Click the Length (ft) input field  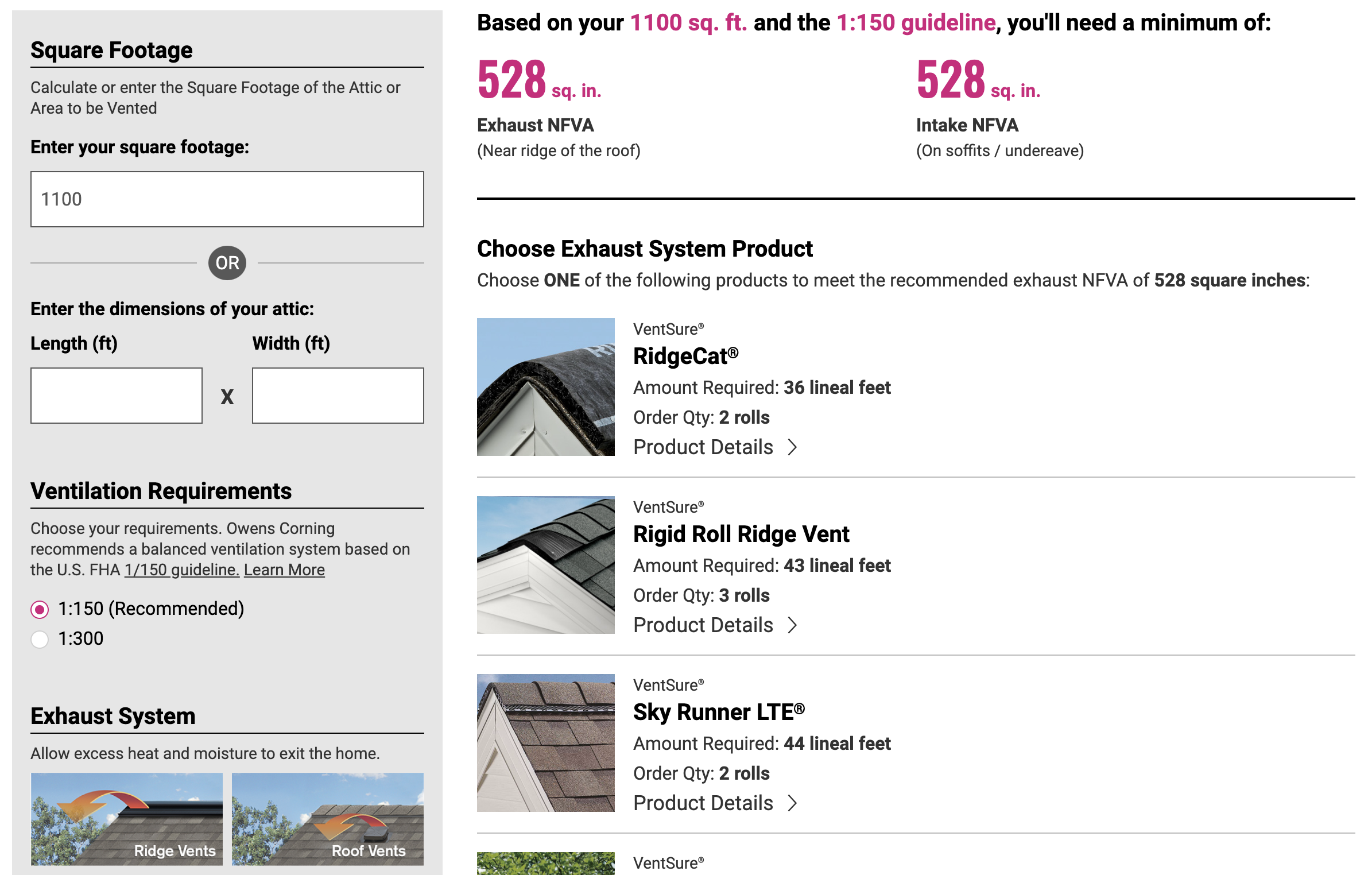click(117, 395)
